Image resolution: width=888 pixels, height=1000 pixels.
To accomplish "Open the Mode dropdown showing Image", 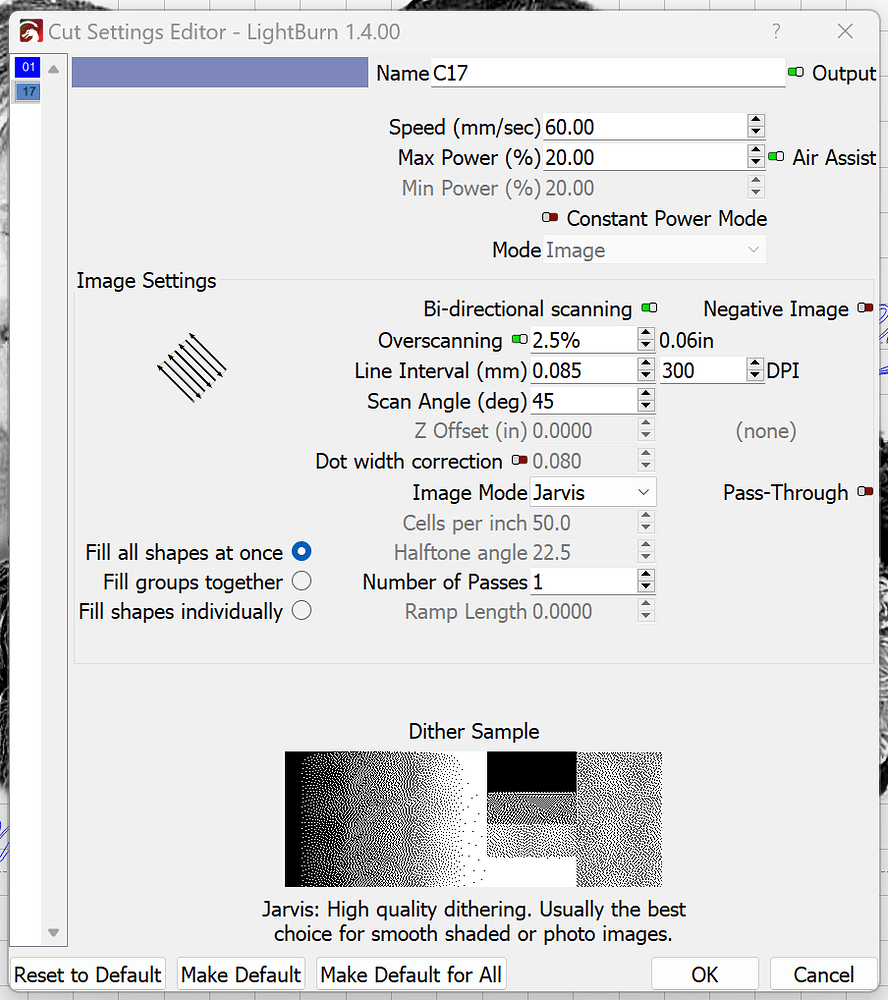I will click(x=654, y=250).
